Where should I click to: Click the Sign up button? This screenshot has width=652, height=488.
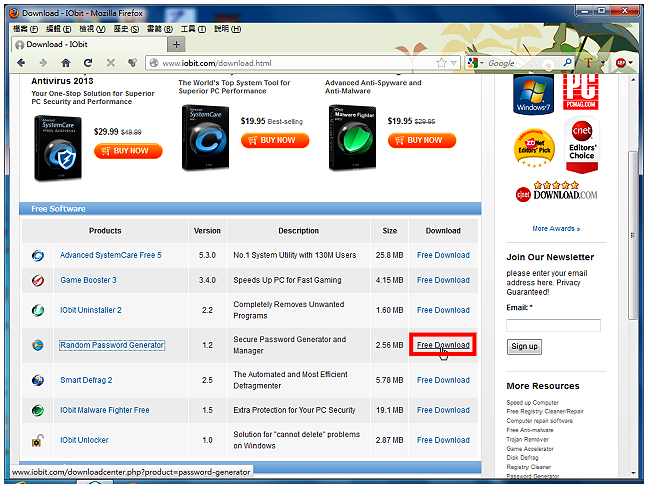524,346
